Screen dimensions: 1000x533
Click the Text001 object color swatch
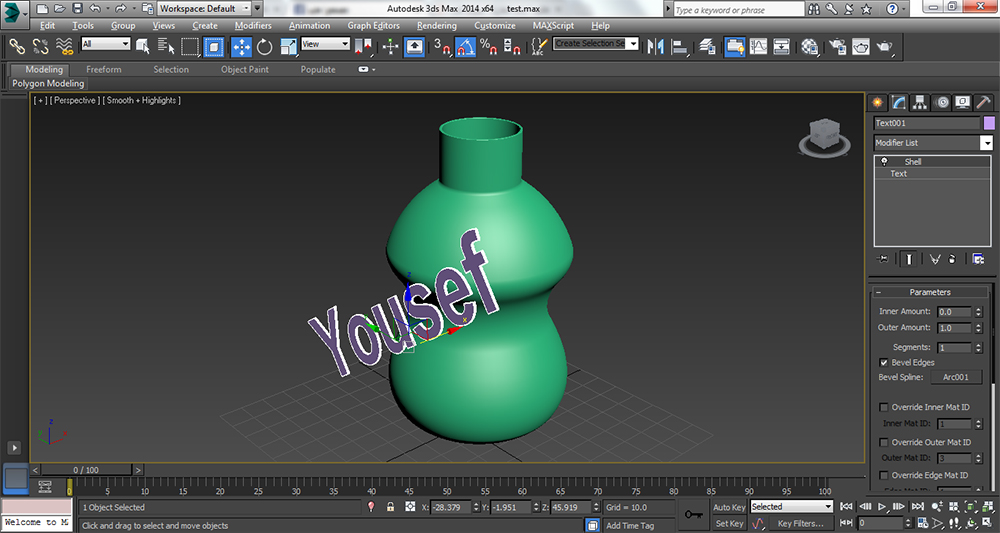(x=989, y=123)
